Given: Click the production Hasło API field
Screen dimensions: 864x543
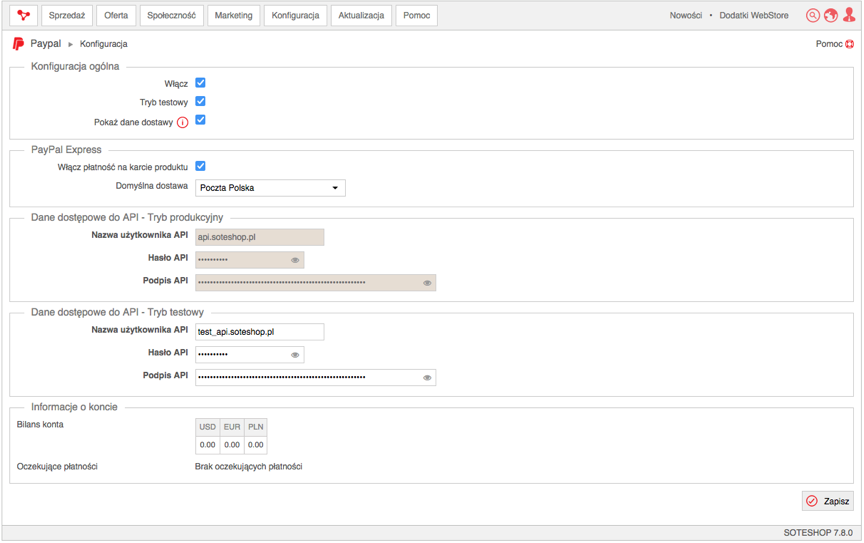Looking at the screenshot, I should click(x=250, y=260).
